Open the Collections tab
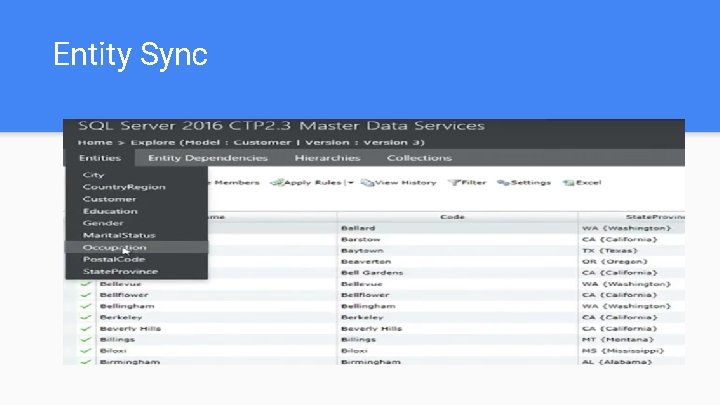The width and height of the screenshot is (720, 405). pyautogui.click(x=419, y=158)
